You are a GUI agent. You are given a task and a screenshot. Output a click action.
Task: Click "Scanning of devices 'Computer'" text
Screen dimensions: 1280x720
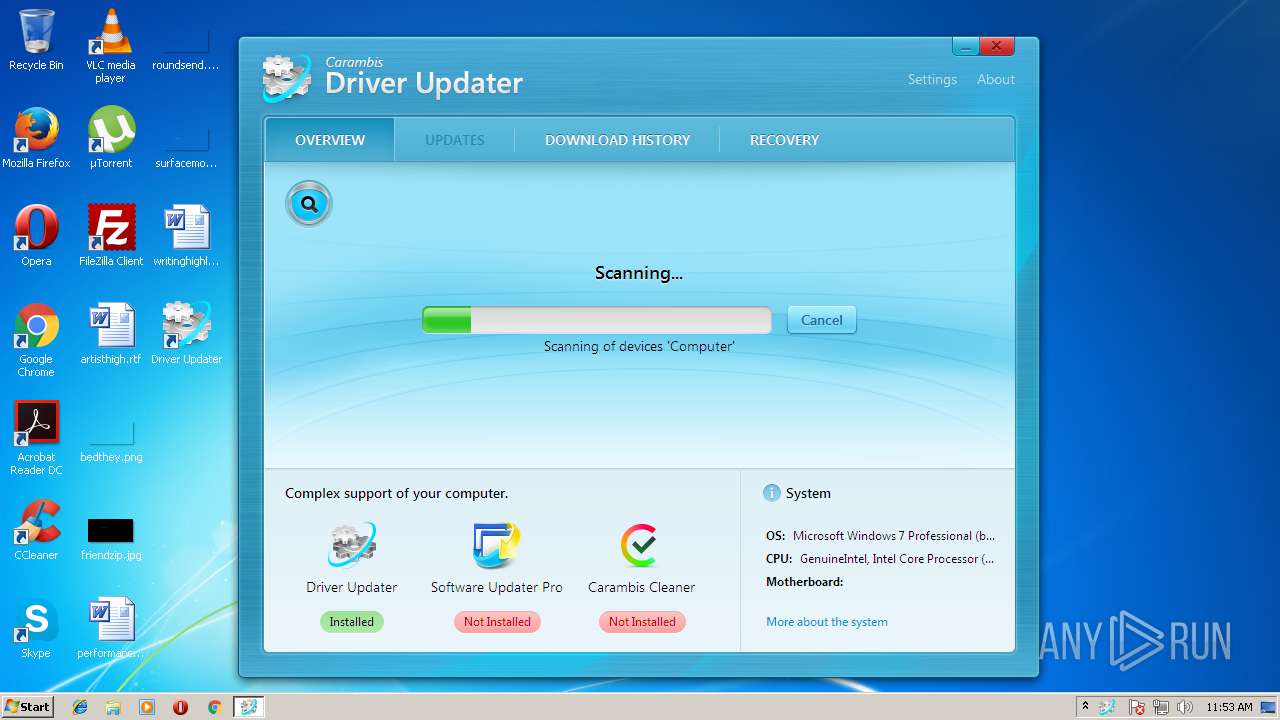click(639, 346)
